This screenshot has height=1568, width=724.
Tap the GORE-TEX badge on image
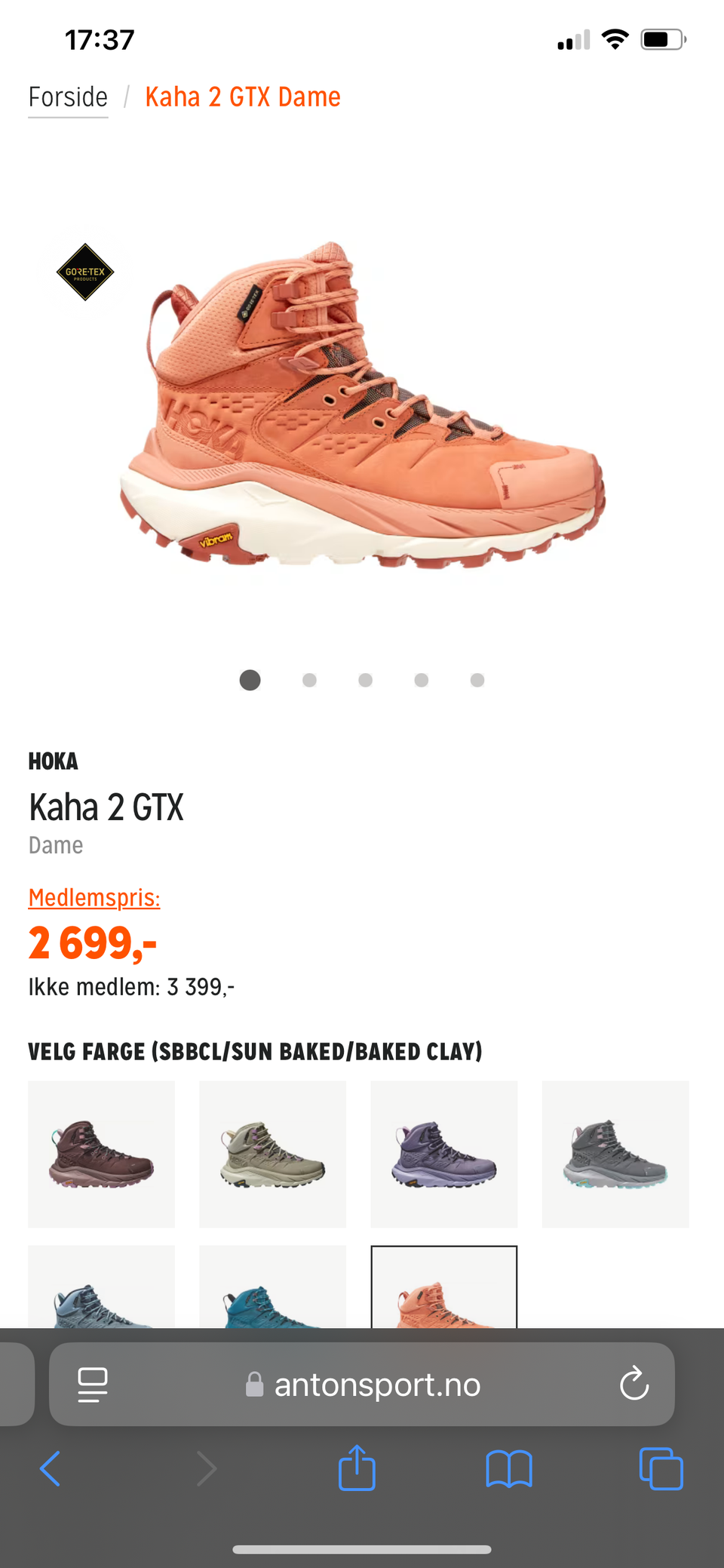85,272
